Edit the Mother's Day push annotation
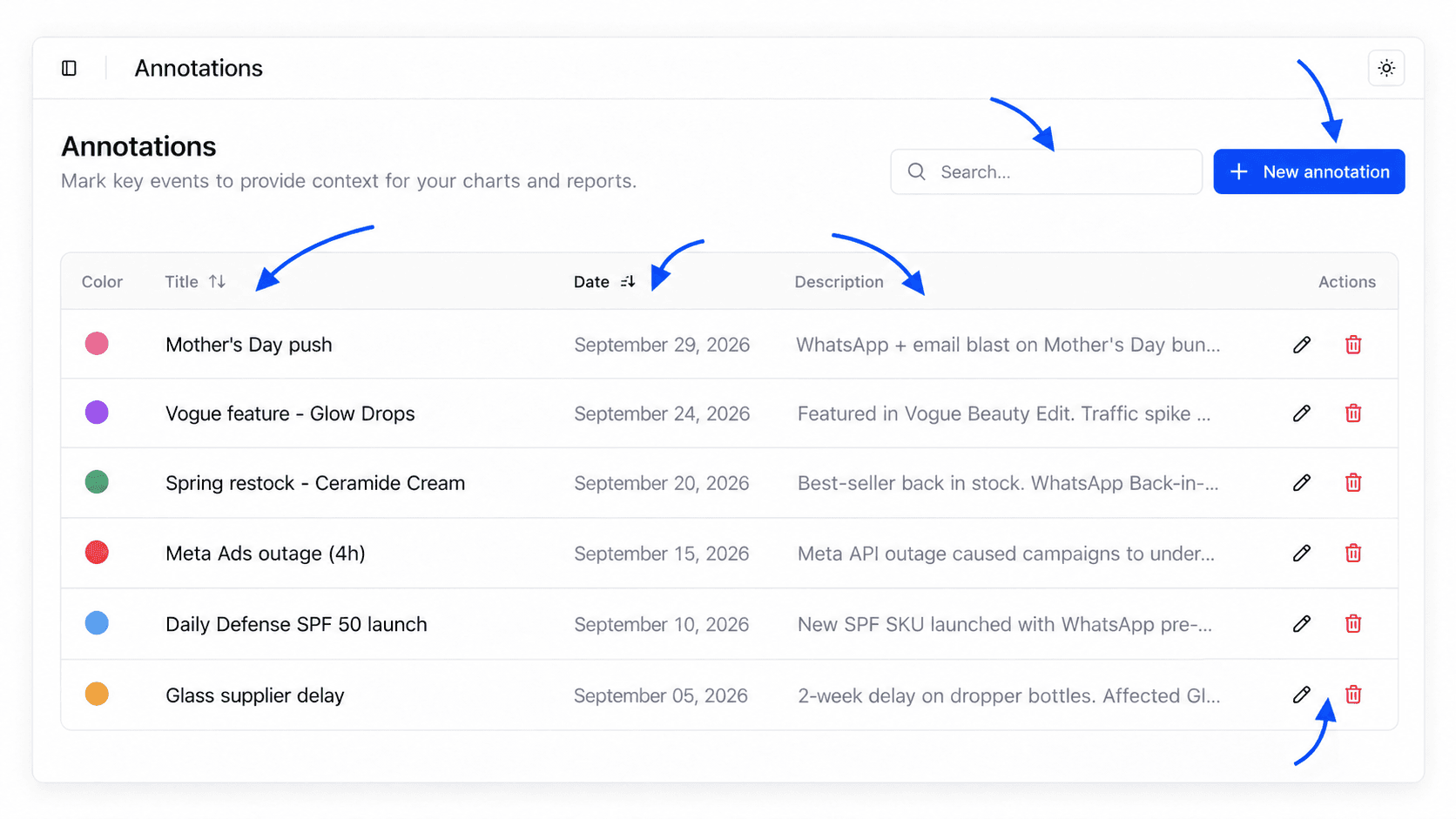The width and height of the screenshot is (1456, 819). click(1301, 345)
